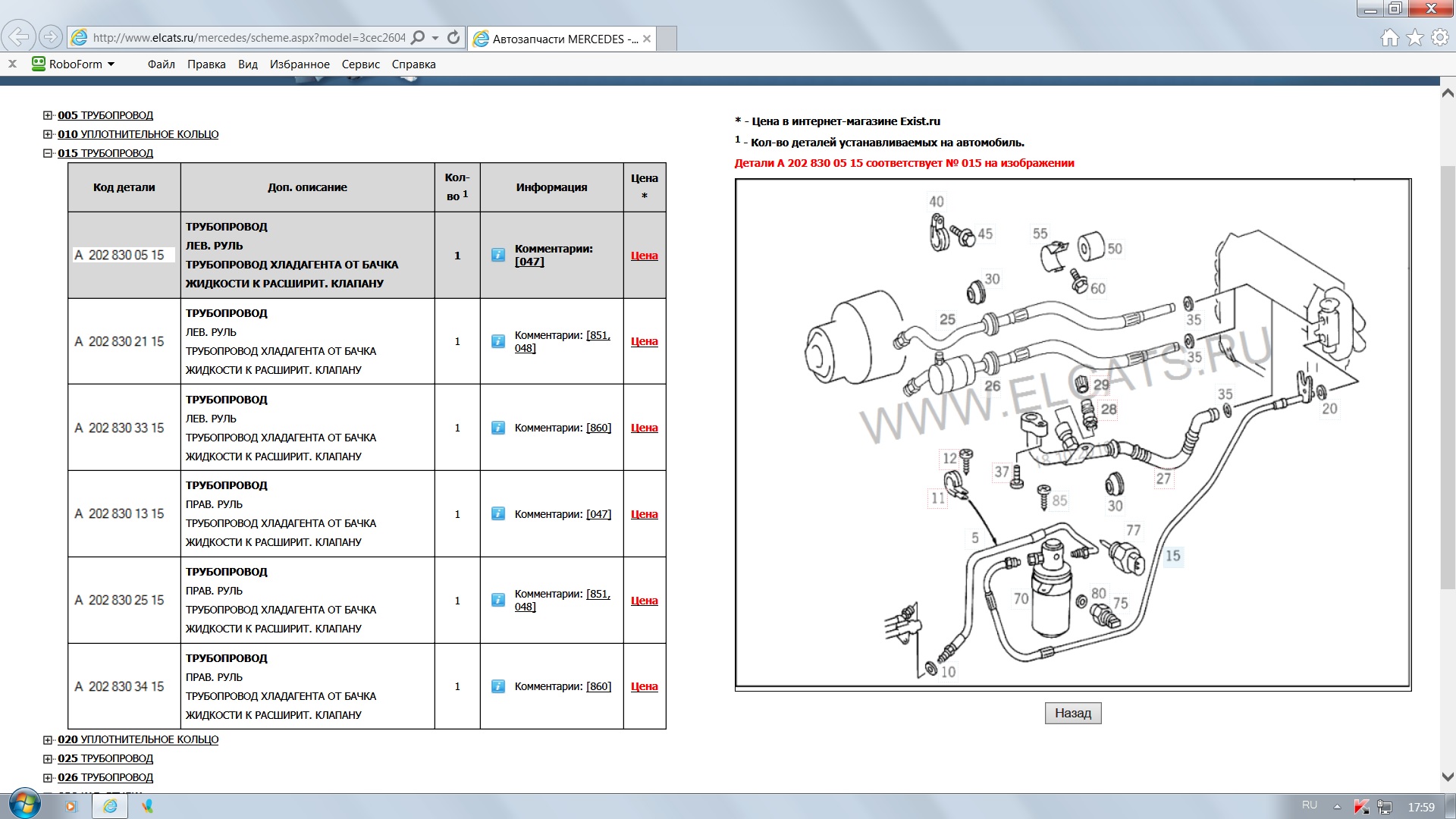Click part number 15 on the diagram
Screen dimensions: 1456x819
pyautogui.click(x=1173, y=556)
